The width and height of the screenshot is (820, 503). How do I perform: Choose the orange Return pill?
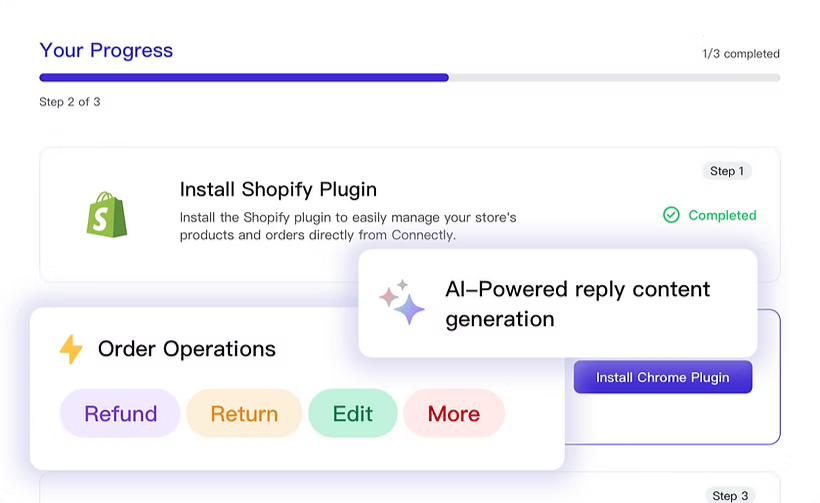tap(244, 414)
